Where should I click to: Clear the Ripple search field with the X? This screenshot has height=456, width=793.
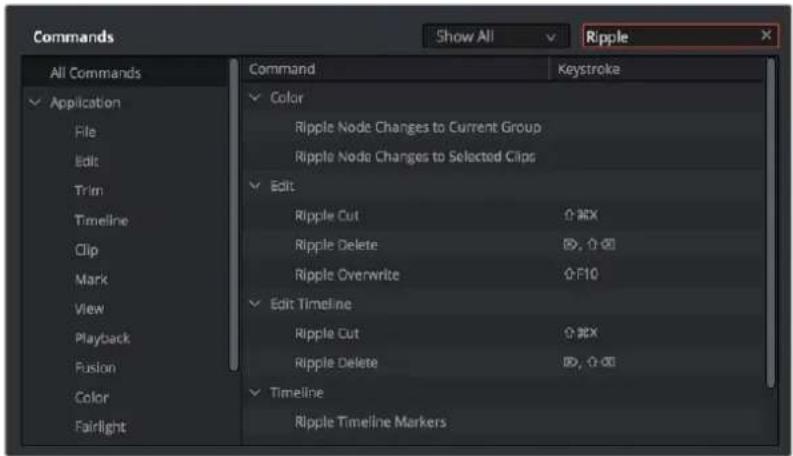click(766, 35)
